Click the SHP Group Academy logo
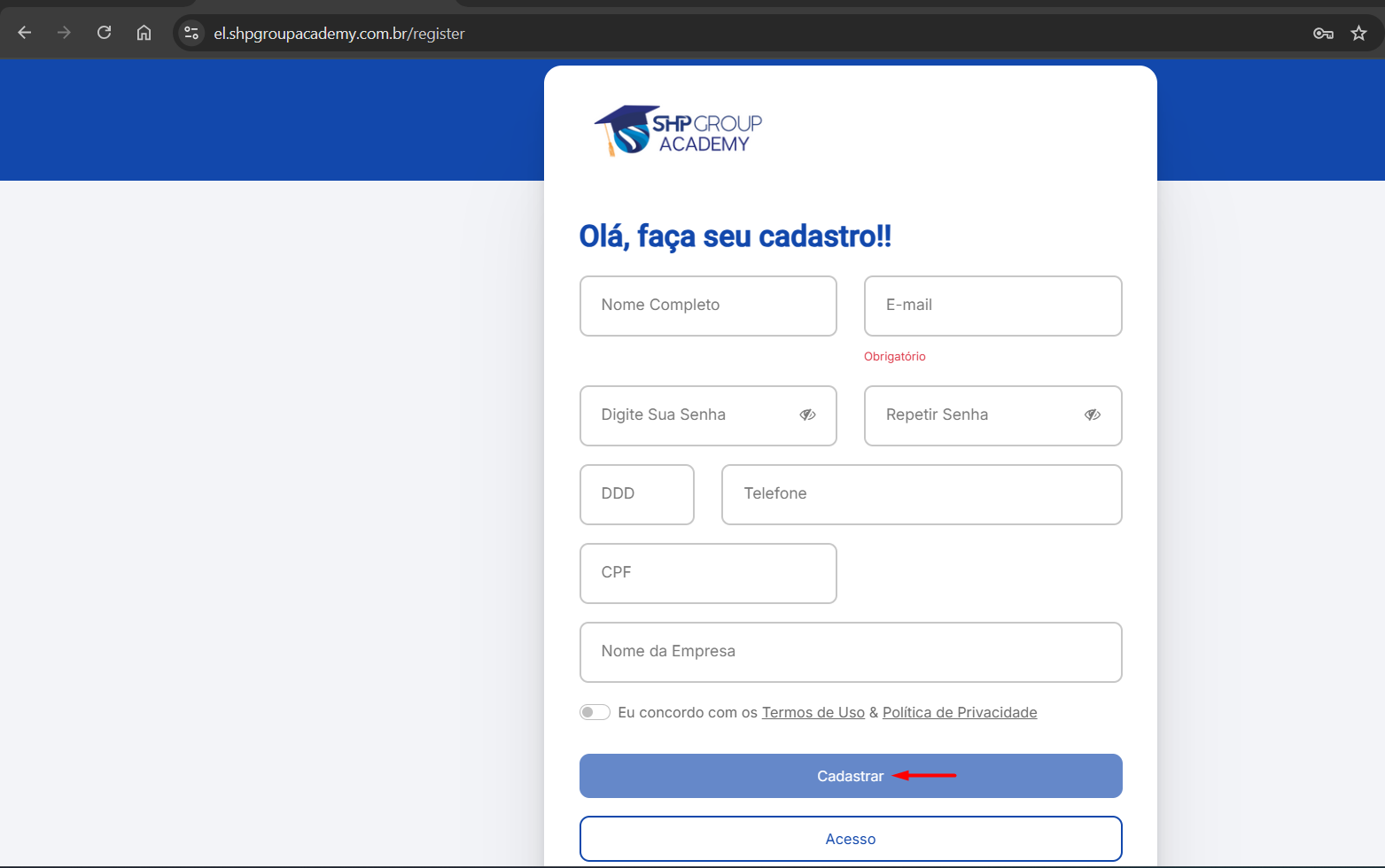 (678, 131)
